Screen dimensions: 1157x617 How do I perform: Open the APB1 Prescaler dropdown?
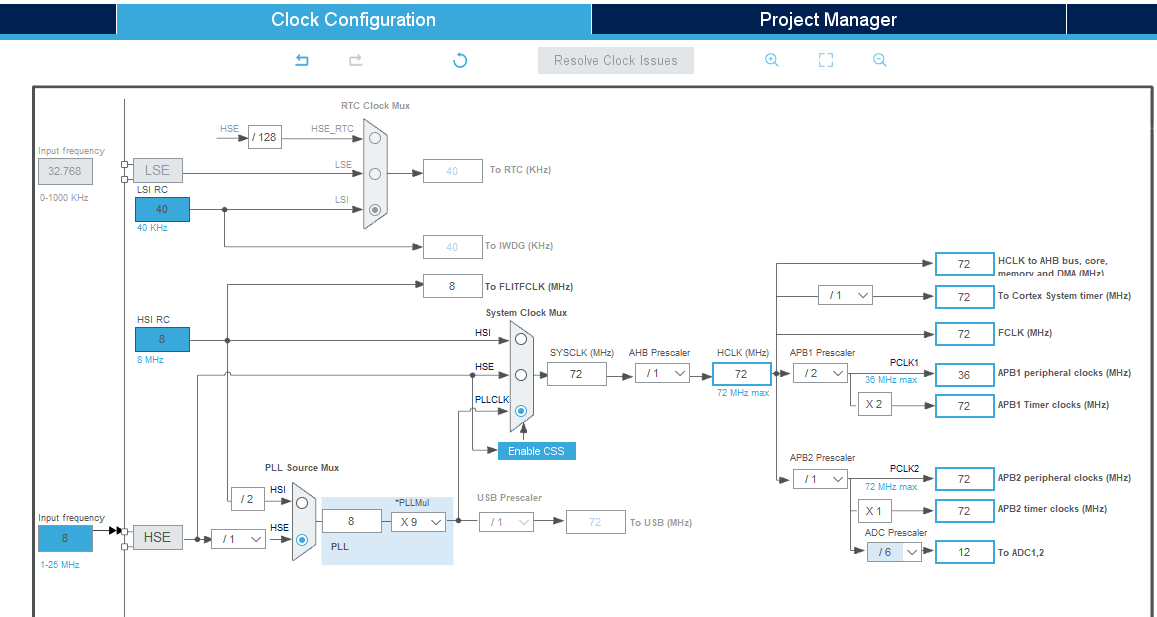pos(820,373)
